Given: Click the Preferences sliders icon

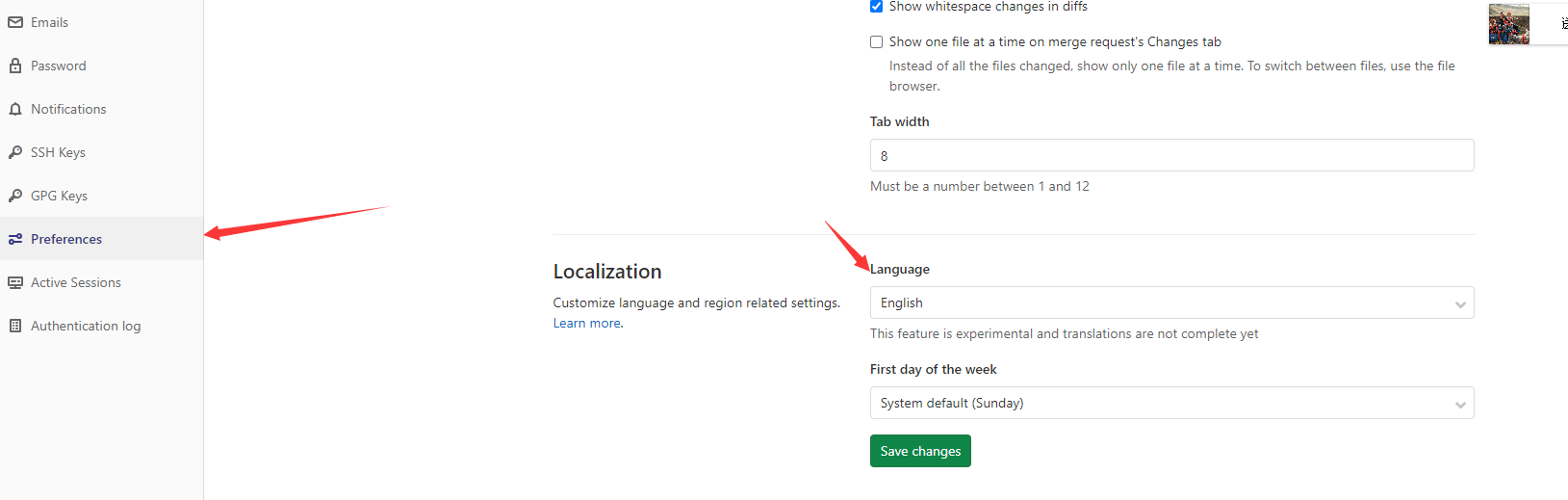Looking at the screenshot, I should (x=15, y=239).
